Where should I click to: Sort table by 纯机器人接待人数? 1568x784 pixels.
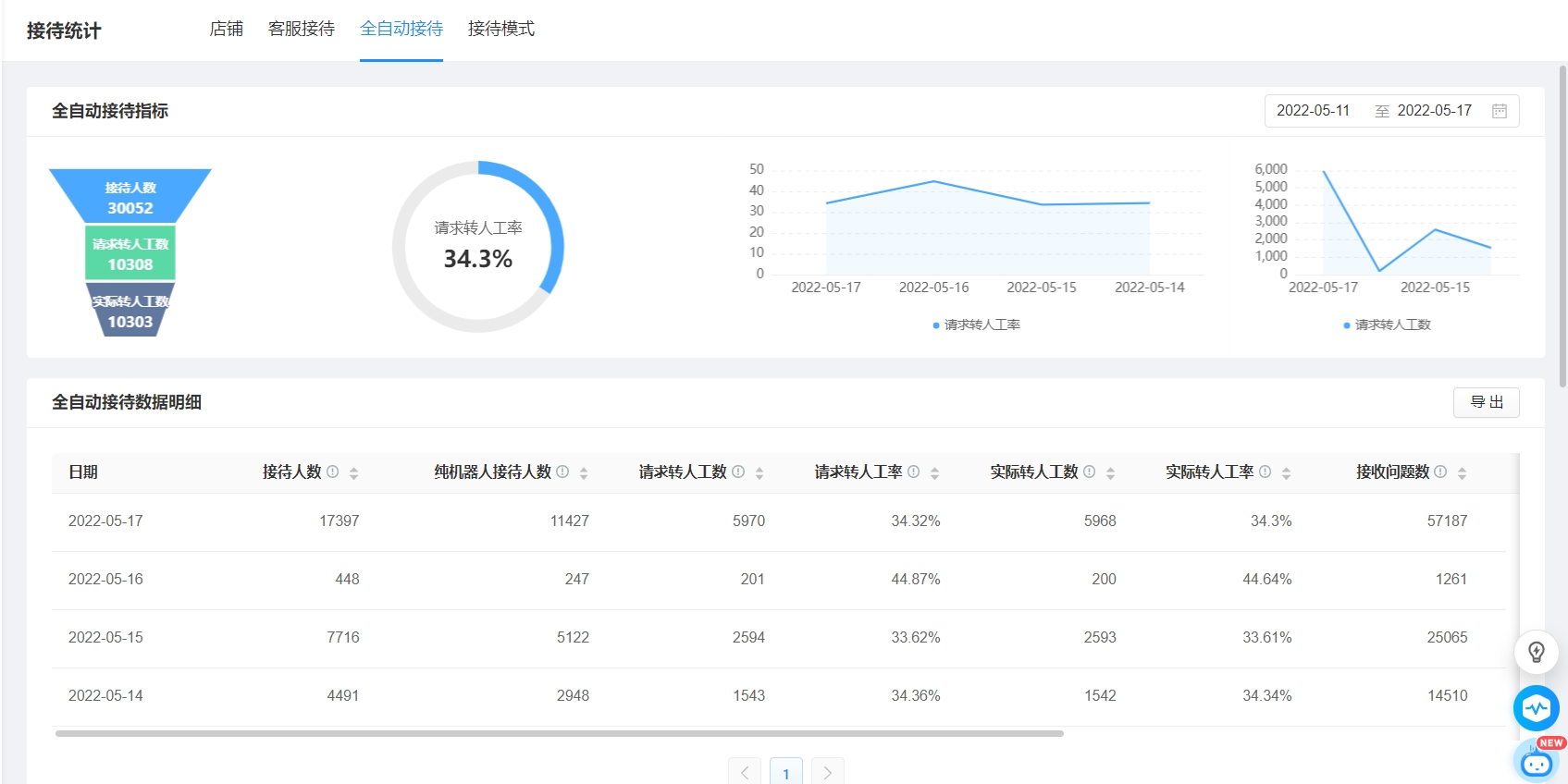point(584,472)
